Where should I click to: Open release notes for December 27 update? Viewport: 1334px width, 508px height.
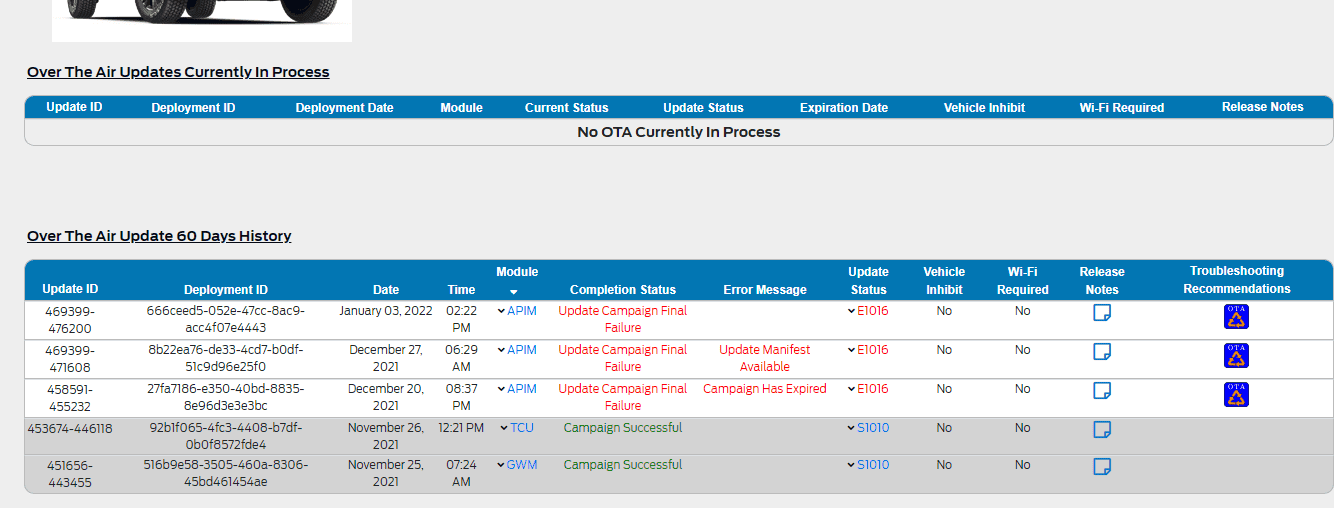[x=1102, y=352]
